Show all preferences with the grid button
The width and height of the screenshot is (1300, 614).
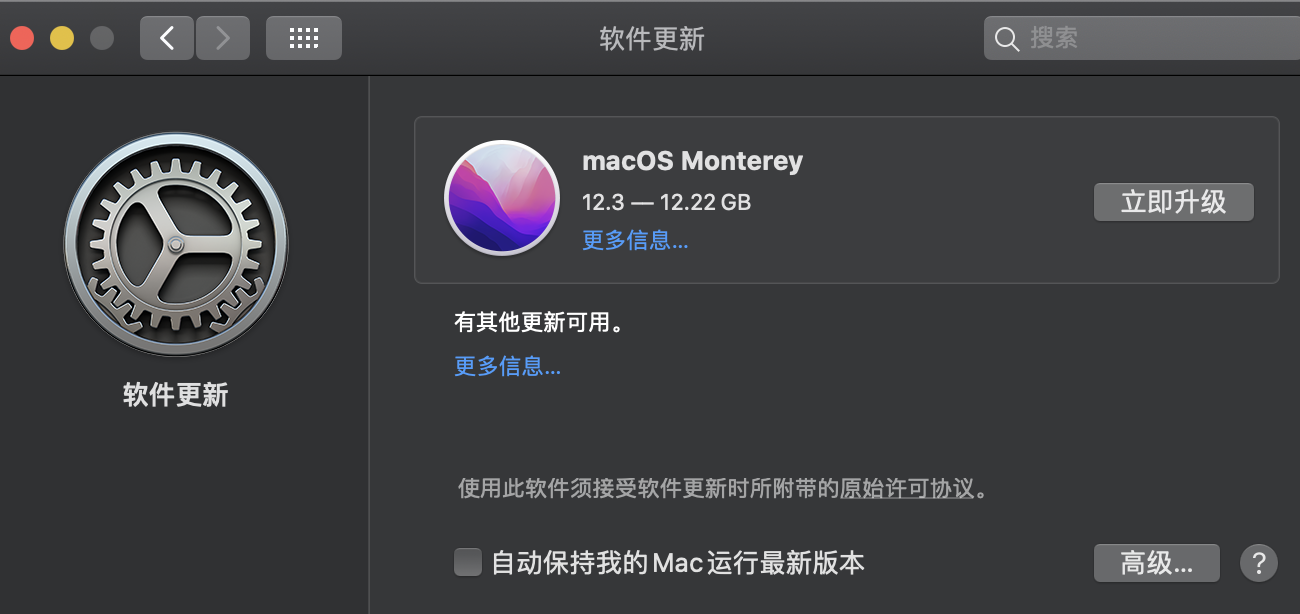click(x=303, y=38)
